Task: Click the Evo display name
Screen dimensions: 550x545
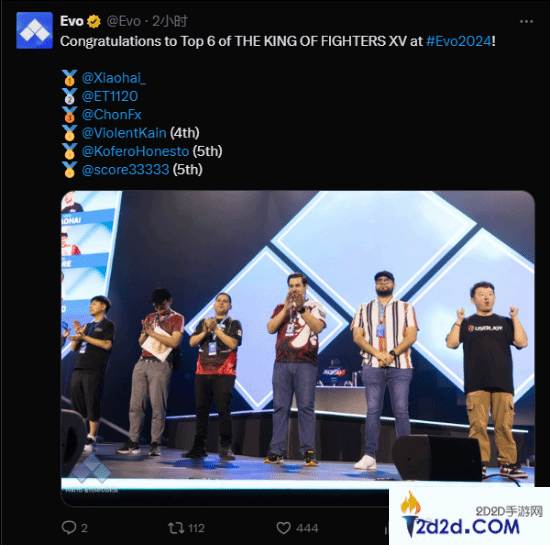Action: pos(72,21)
